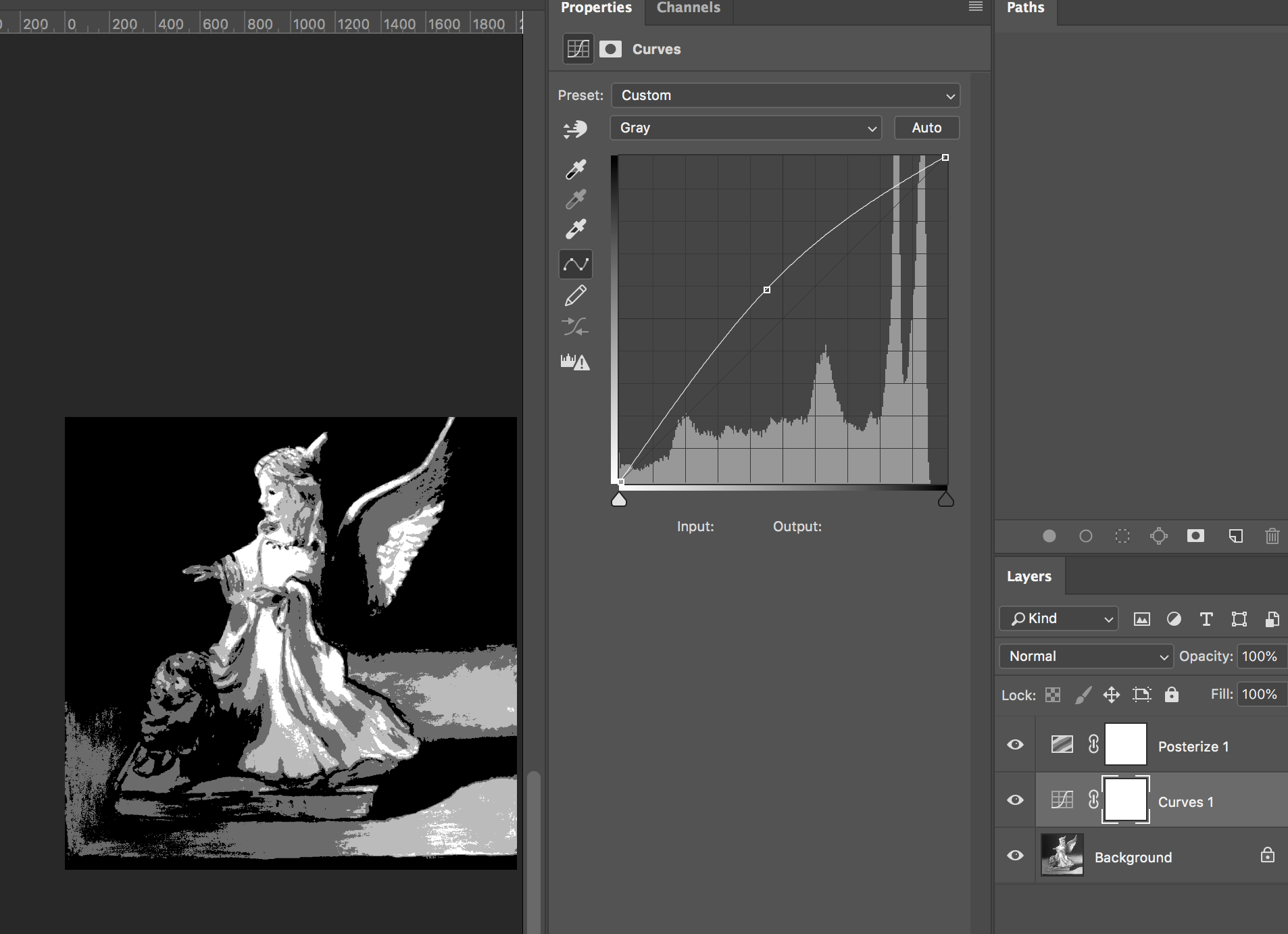Image resolution: width=1288 pixels, height=934 pixels.
Task: Select the Properties tab
Action: 596,8
